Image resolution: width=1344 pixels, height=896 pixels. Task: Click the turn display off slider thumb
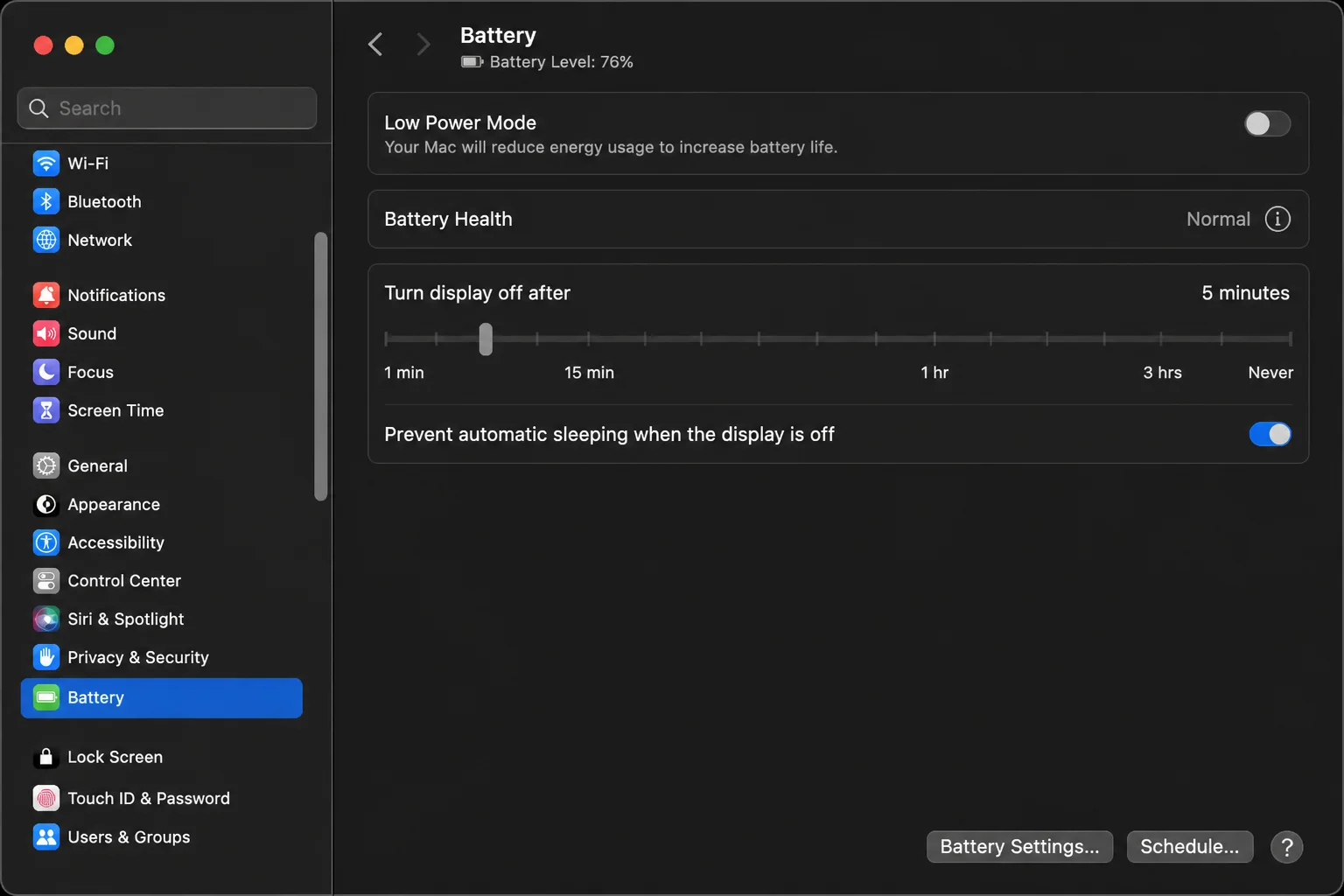(486, 339)
